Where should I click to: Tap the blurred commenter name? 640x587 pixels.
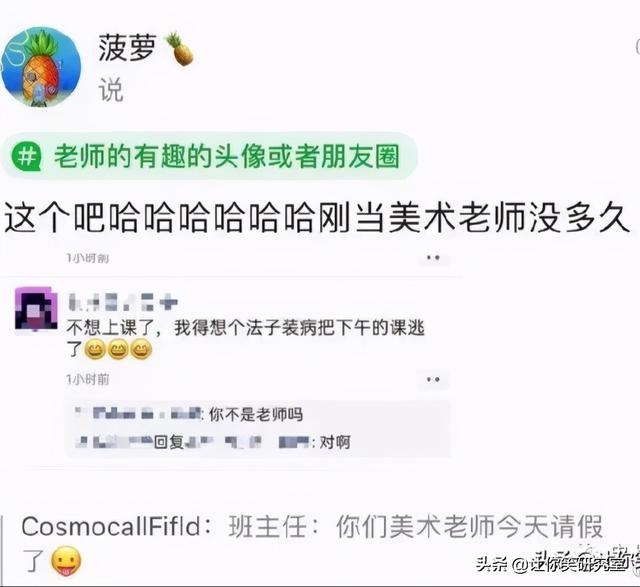[123, 302]
